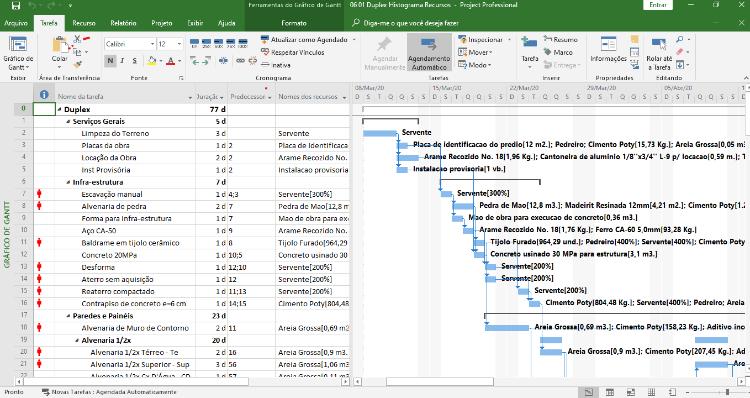Insert a new Tarefa
The height and width of the screenshot is (398, 750).
[529, 53]
